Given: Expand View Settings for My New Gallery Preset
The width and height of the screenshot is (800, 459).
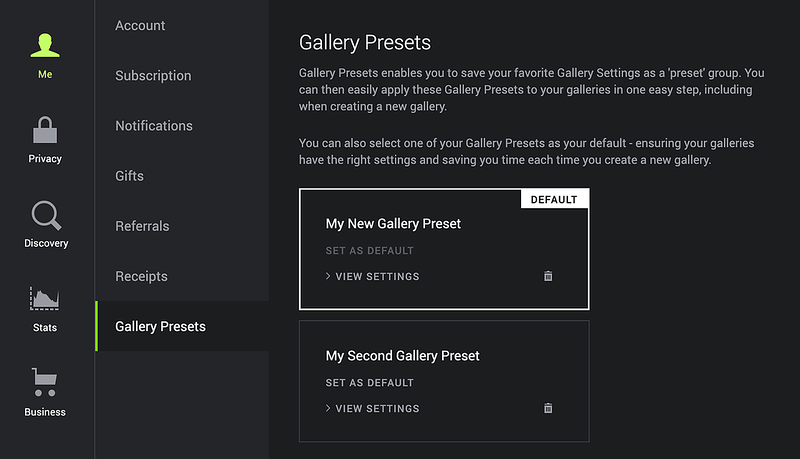Looking at the screenshot, I should click(x=372, y=276).
